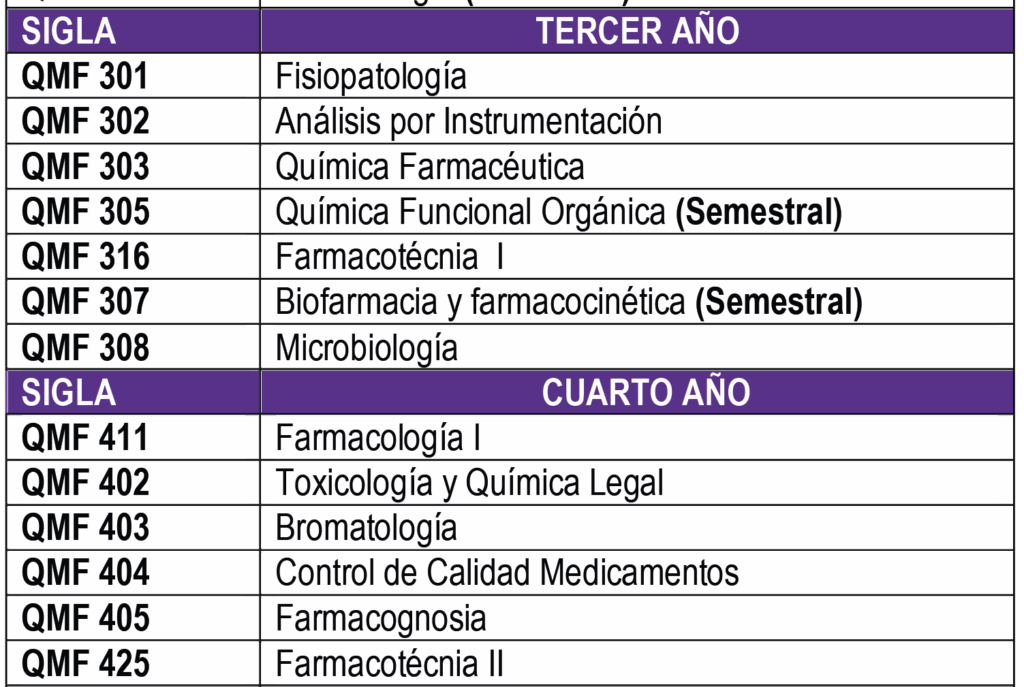Screen dimensions: 1024x687
Task: Click Biofarmacia y farmacocinética course cell
Action: click(x=568, y=302)
